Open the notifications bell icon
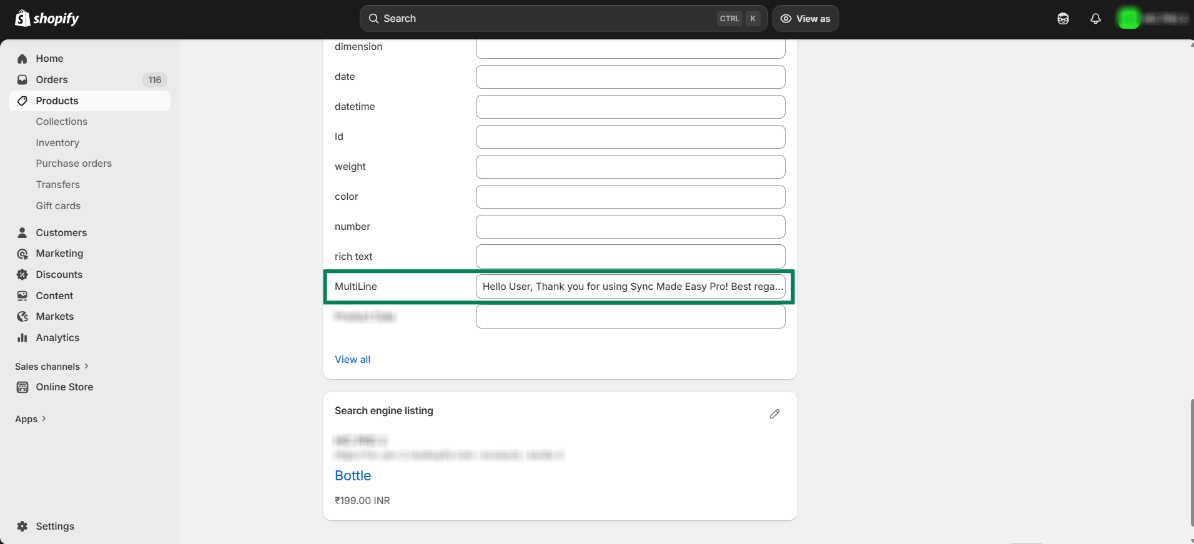 pyautogui.click(x=1095, y=19)
